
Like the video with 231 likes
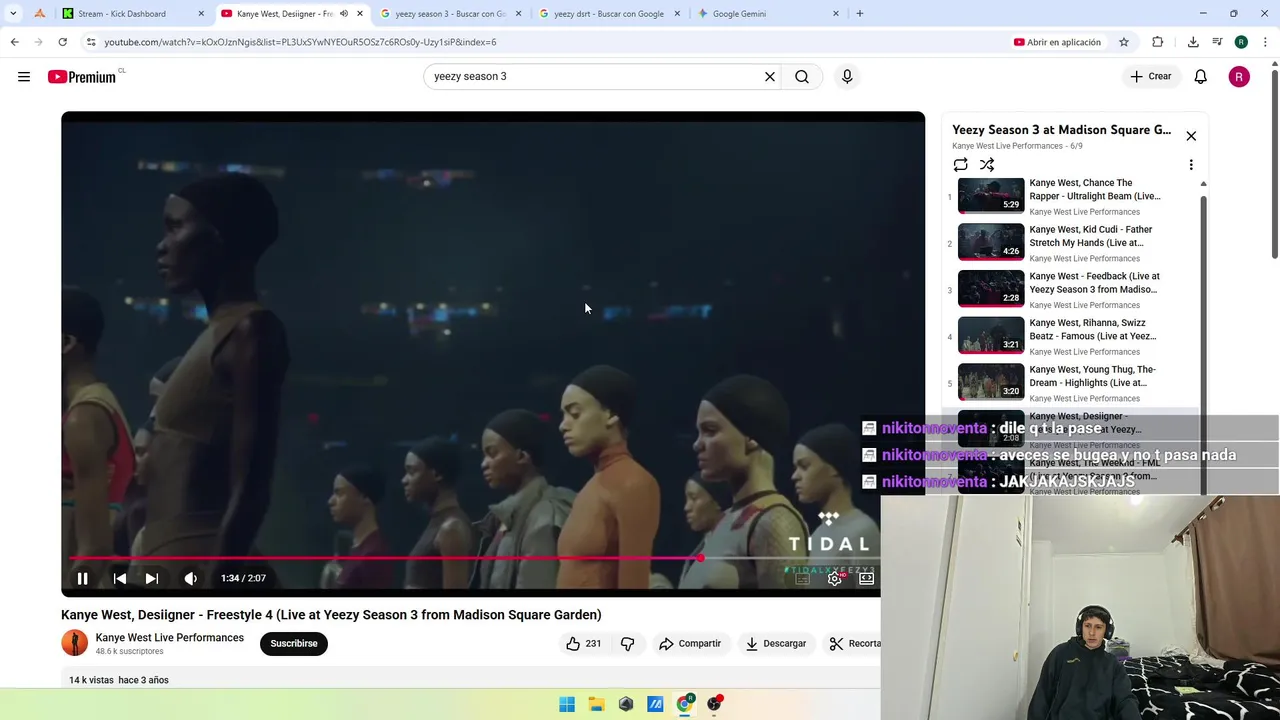tap(584, 644)
